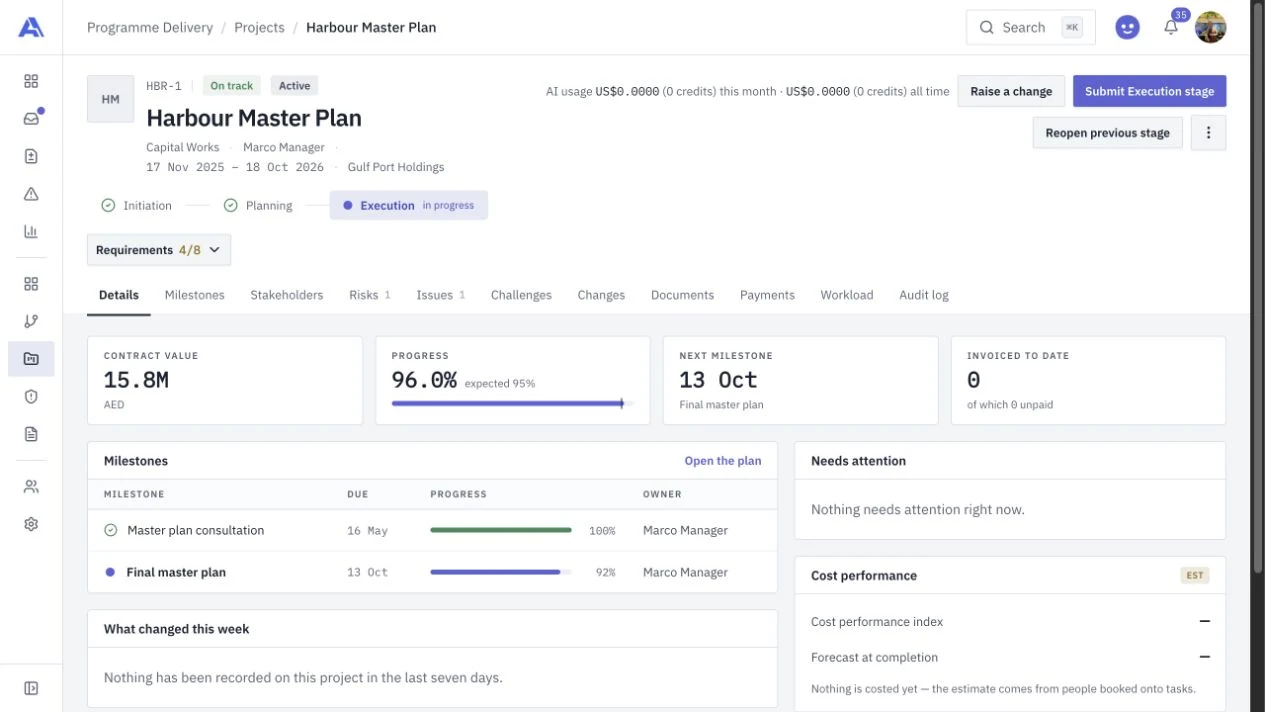Click the Final master plan 92% progress bar
This screenshot has height=712, width=1265.
pos(501,572)
